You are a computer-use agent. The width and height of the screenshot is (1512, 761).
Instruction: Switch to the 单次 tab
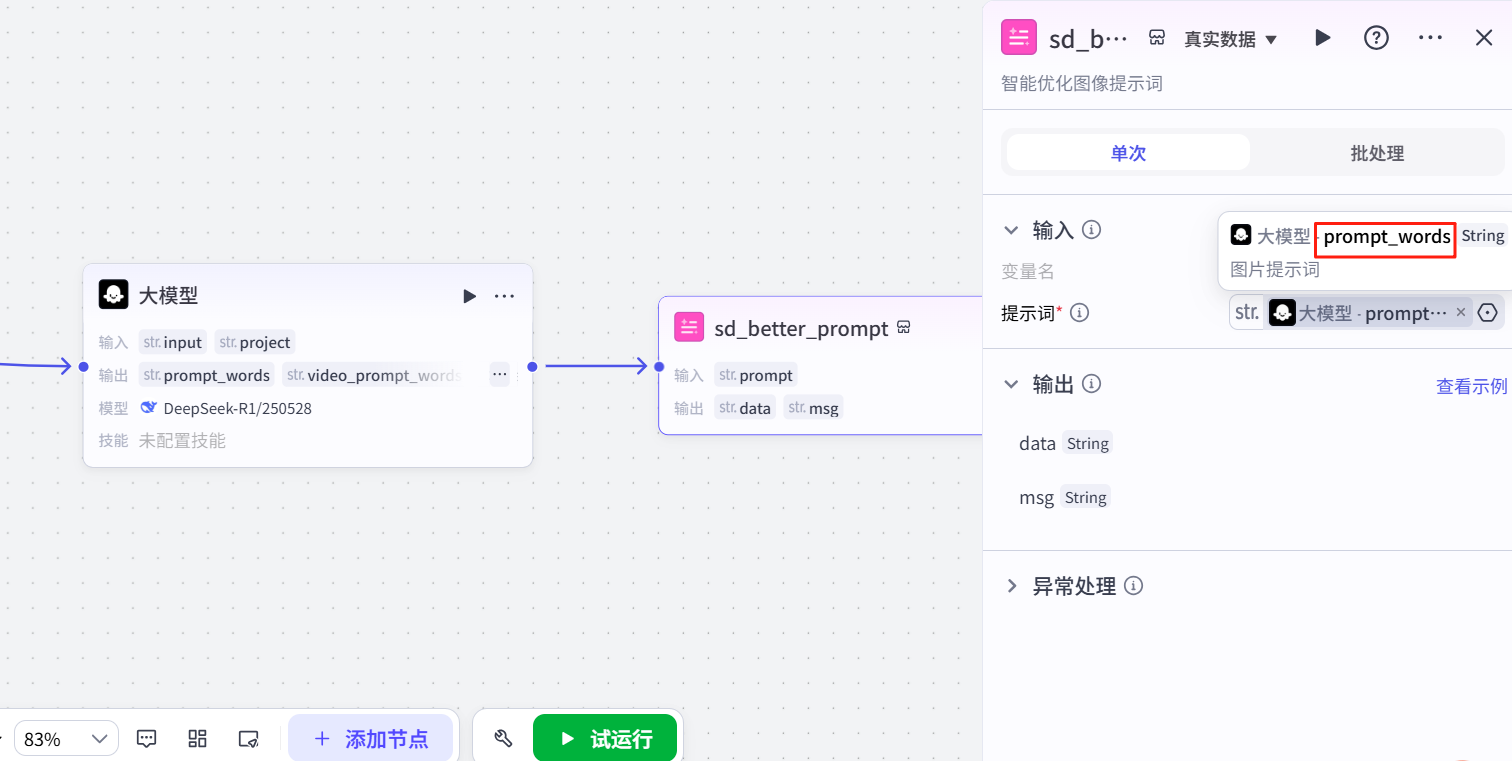1128,153
